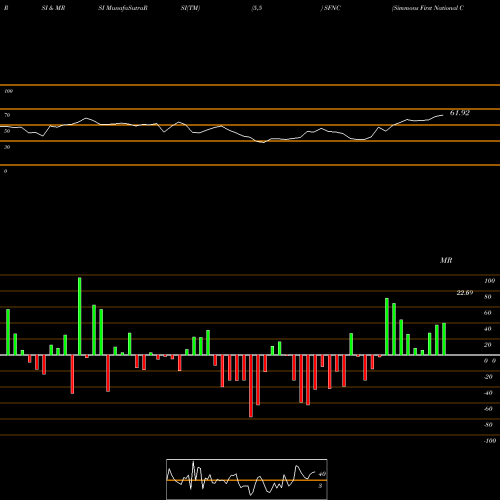
Task: Click the 'MR' panel label
Action: point(446,260)
